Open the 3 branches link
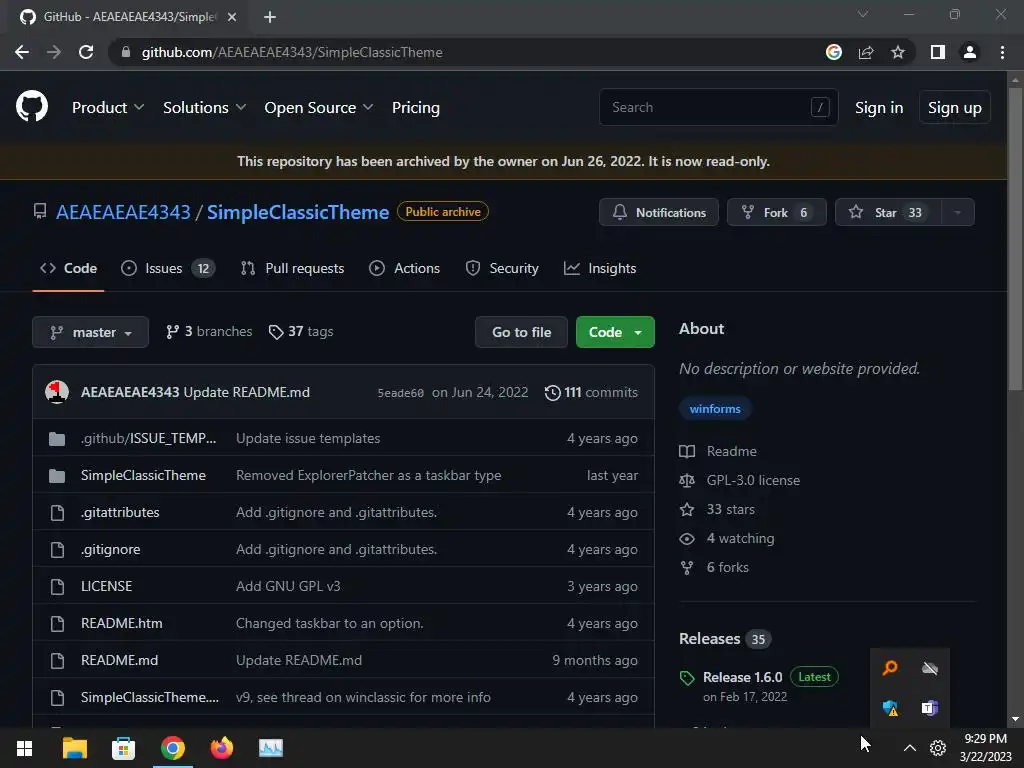 tap(209, 332)
